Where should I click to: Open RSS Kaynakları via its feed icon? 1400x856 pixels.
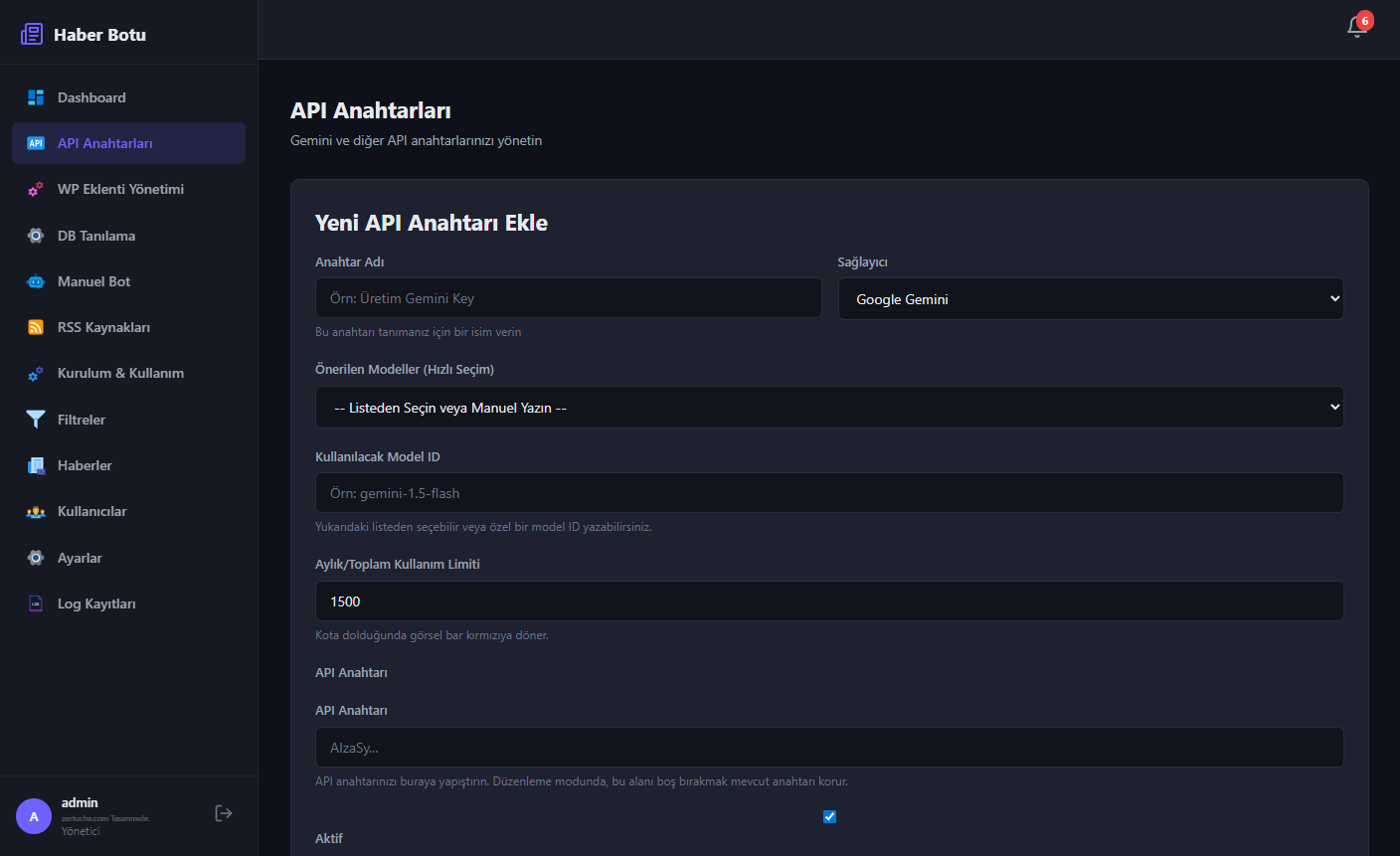tap(36, 327)
